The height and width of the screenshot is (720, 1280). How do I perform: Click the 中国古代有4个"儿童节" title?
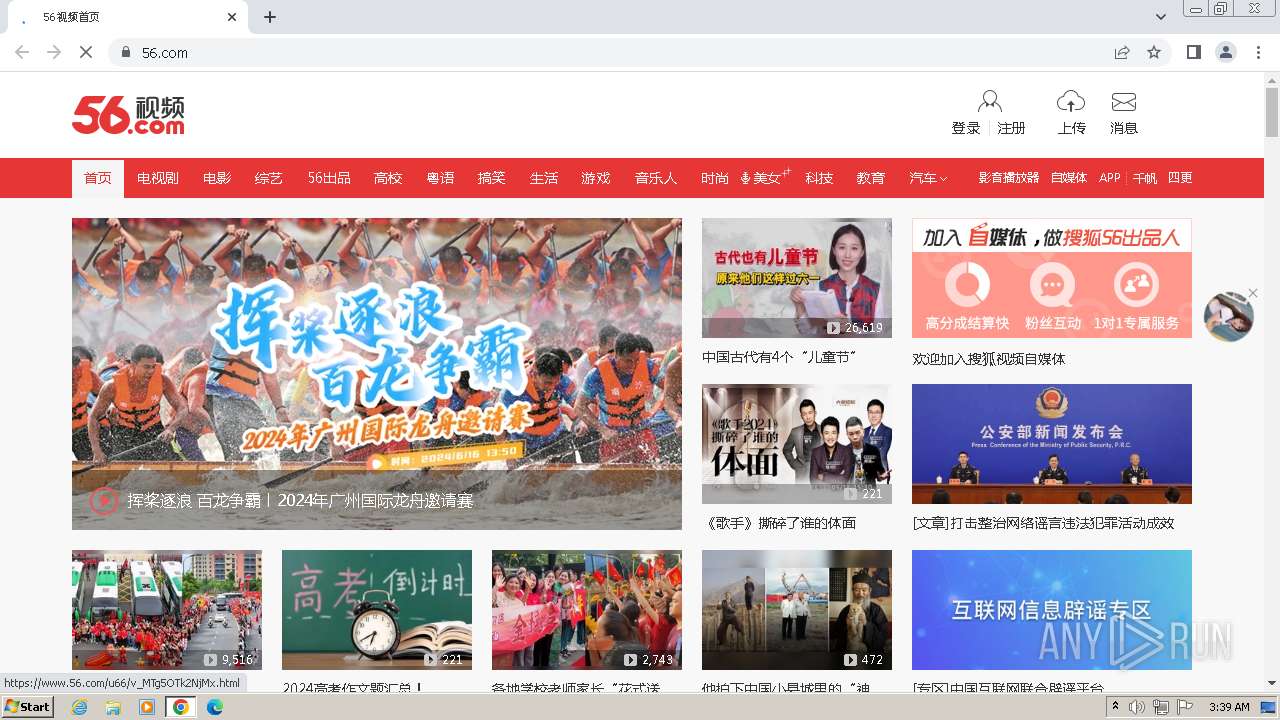(779, 357)
